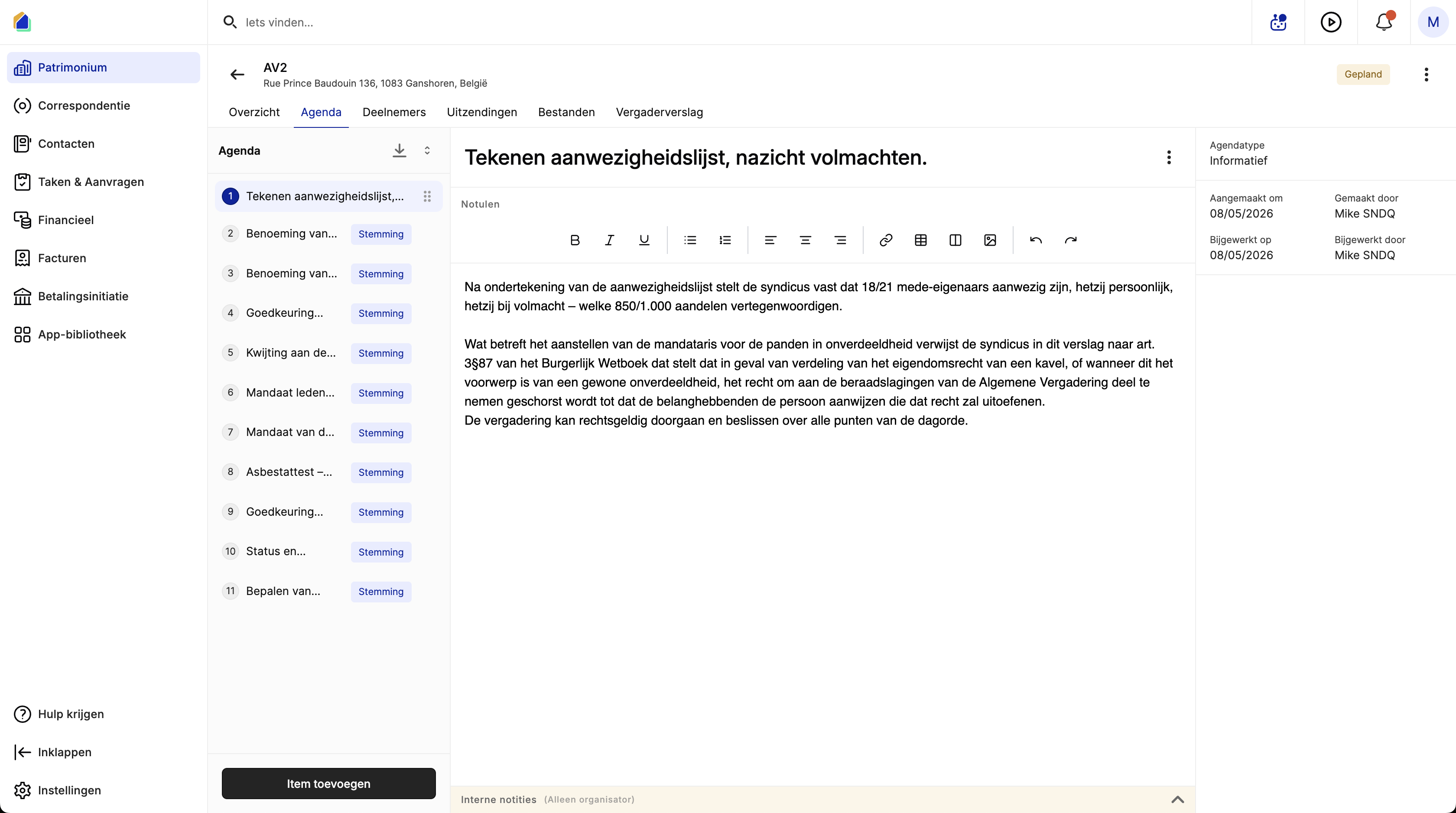
Task: Select agenda item 6 Mandaat leden
Action: [x=328, y=393]
